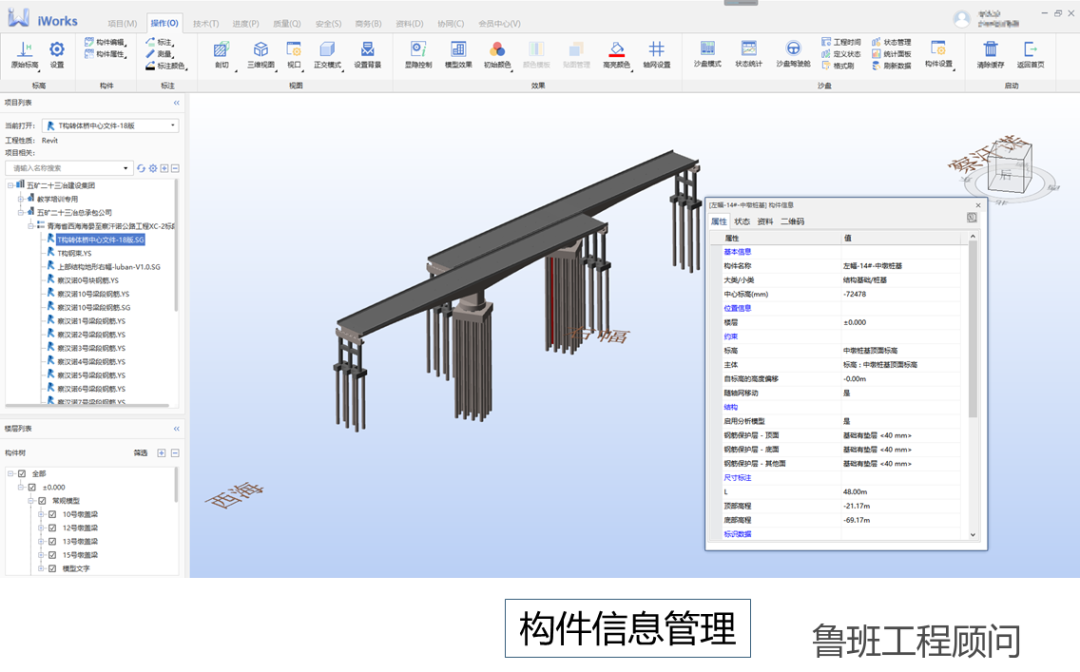The image size is (1080, 672).
Task: Open the 项目(M) ribbon tab
Action: click(123, 23)
